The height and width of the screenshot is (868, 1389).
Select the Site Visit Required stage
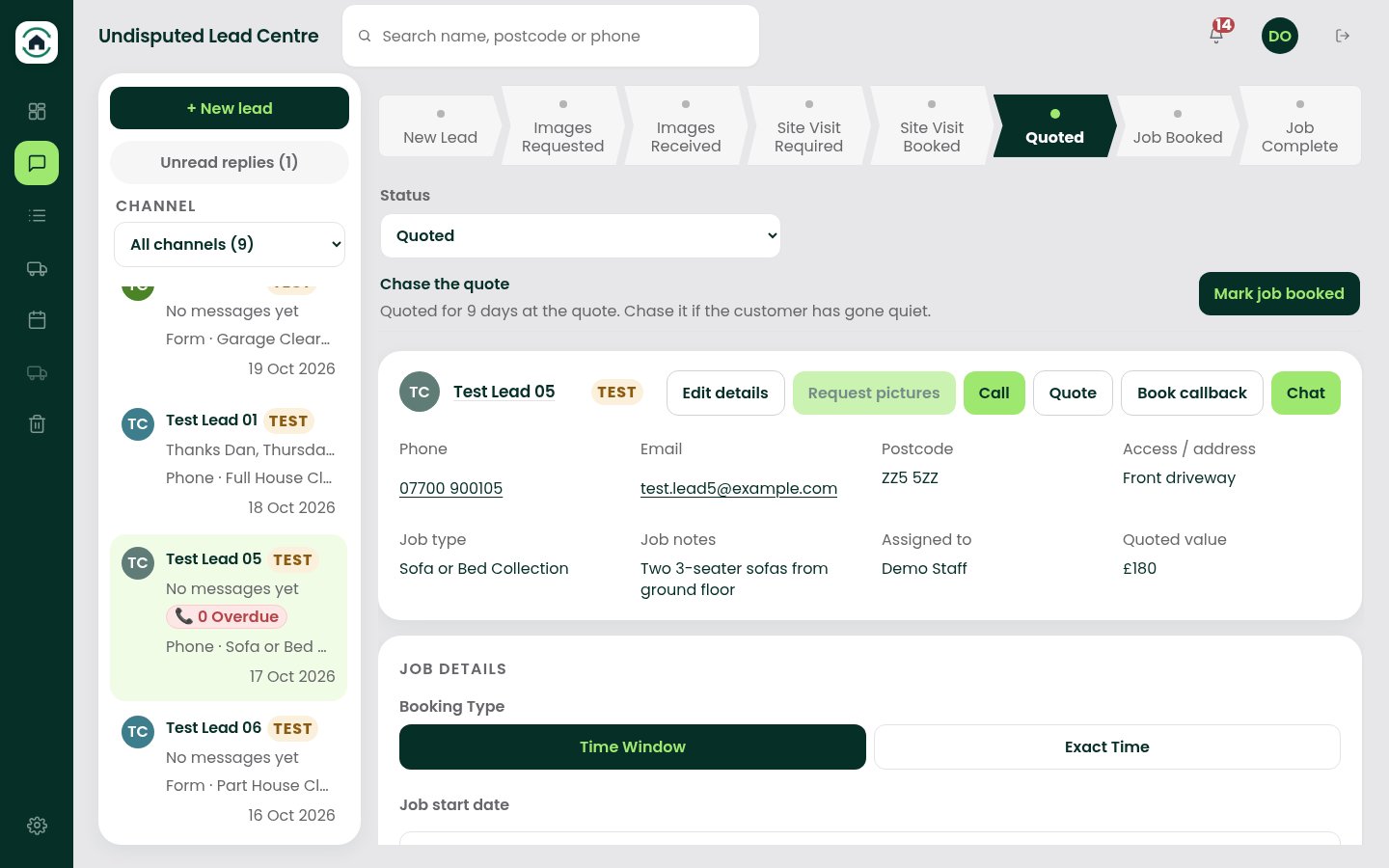[x=808, y=126]
